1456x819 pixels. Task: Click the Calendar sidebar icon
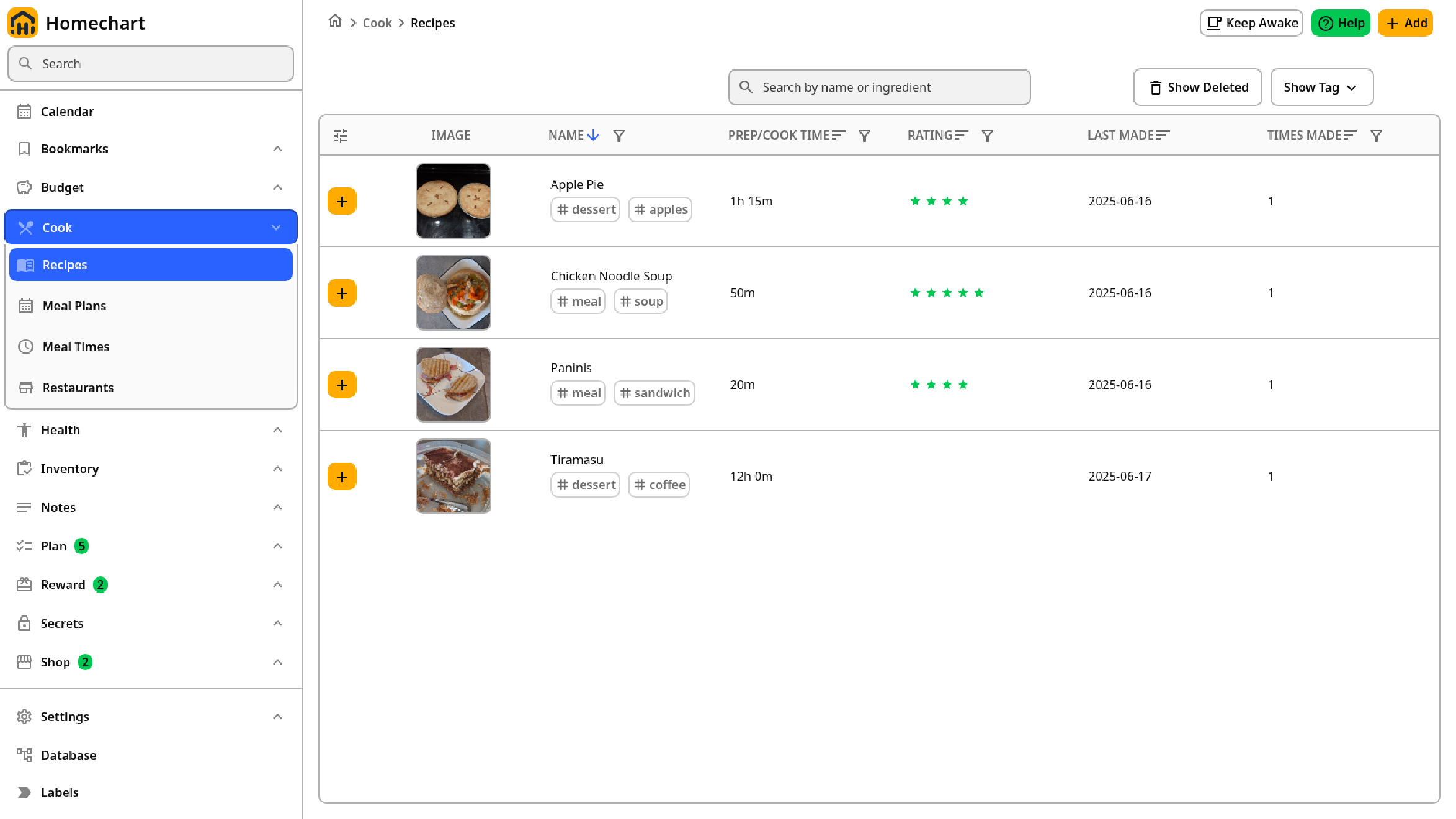pos(24,112)
